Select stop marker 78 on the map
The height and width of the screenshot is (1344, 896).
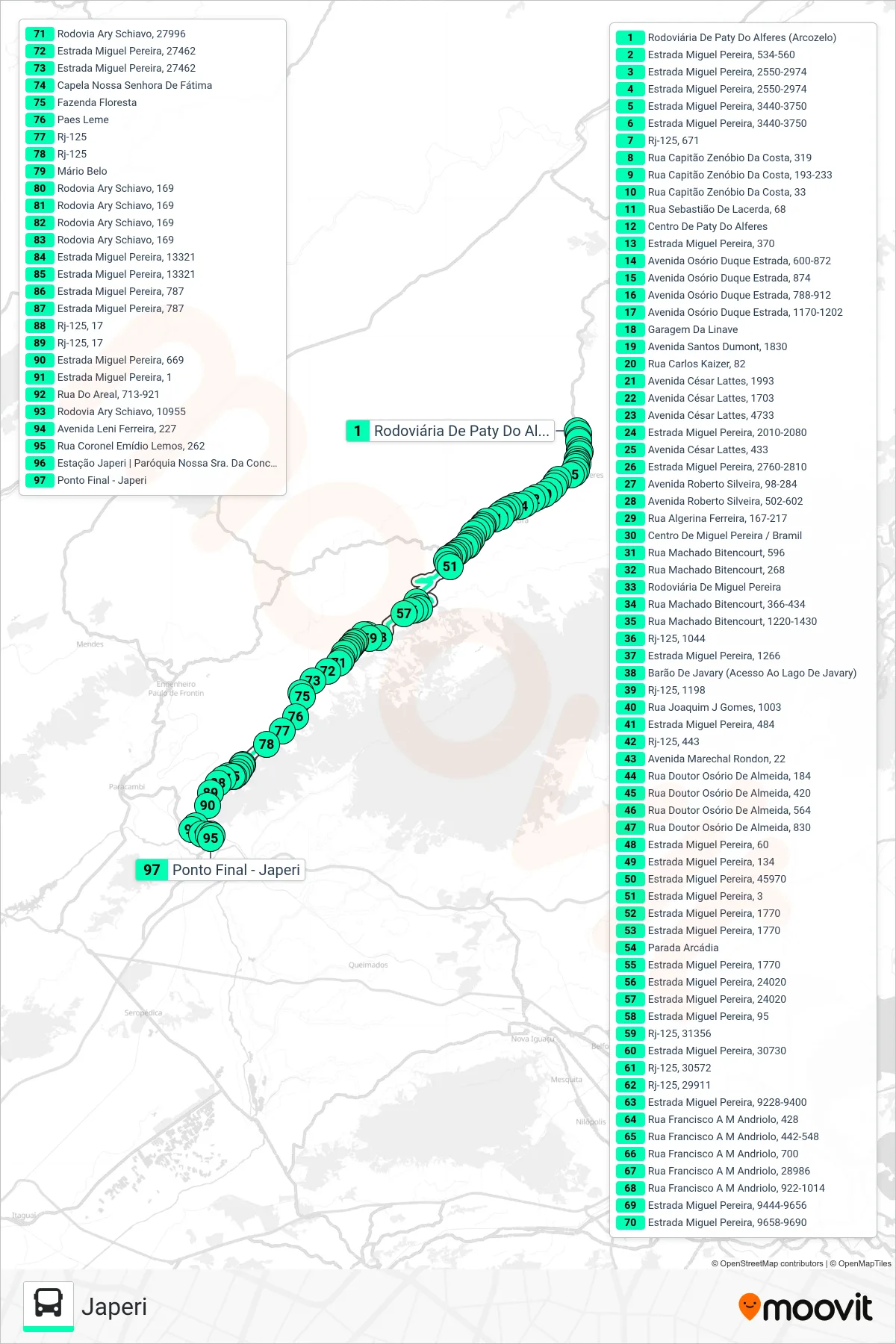pos(267,744)
